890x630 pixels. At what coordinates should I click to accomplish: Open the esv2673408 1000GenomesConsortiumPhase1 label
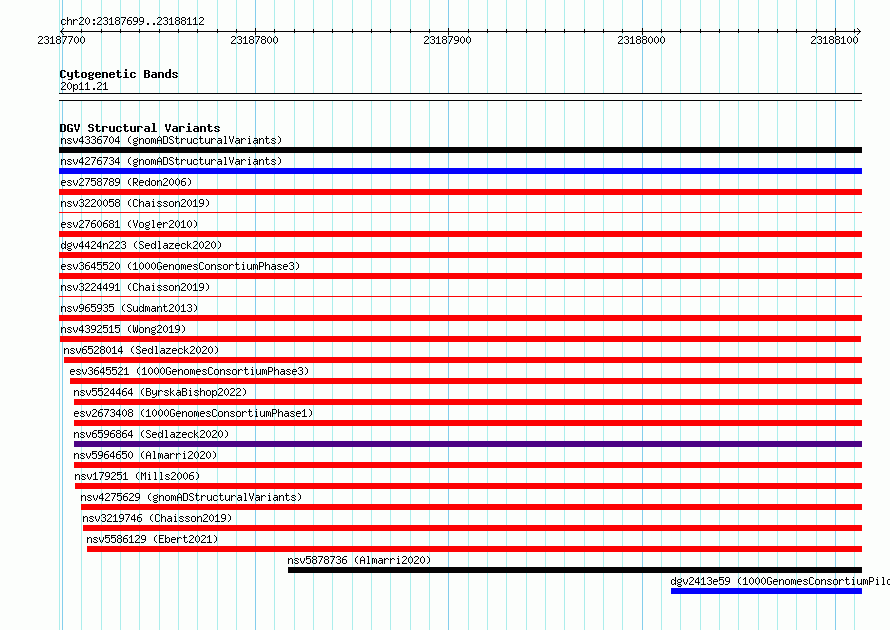[x=193, y=413]
